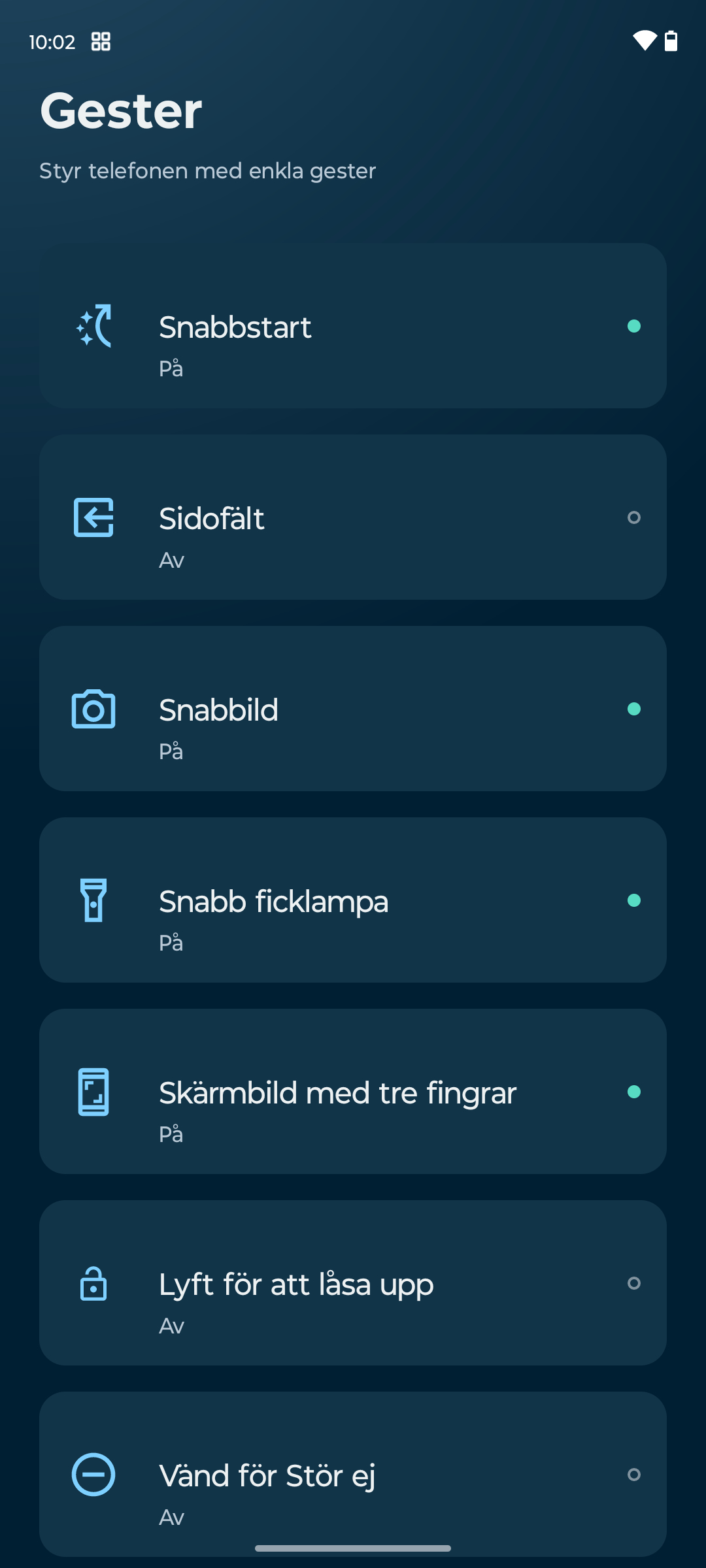
Task: Tap the Sidofält off indicator dot
Action: tap(633, 517)
